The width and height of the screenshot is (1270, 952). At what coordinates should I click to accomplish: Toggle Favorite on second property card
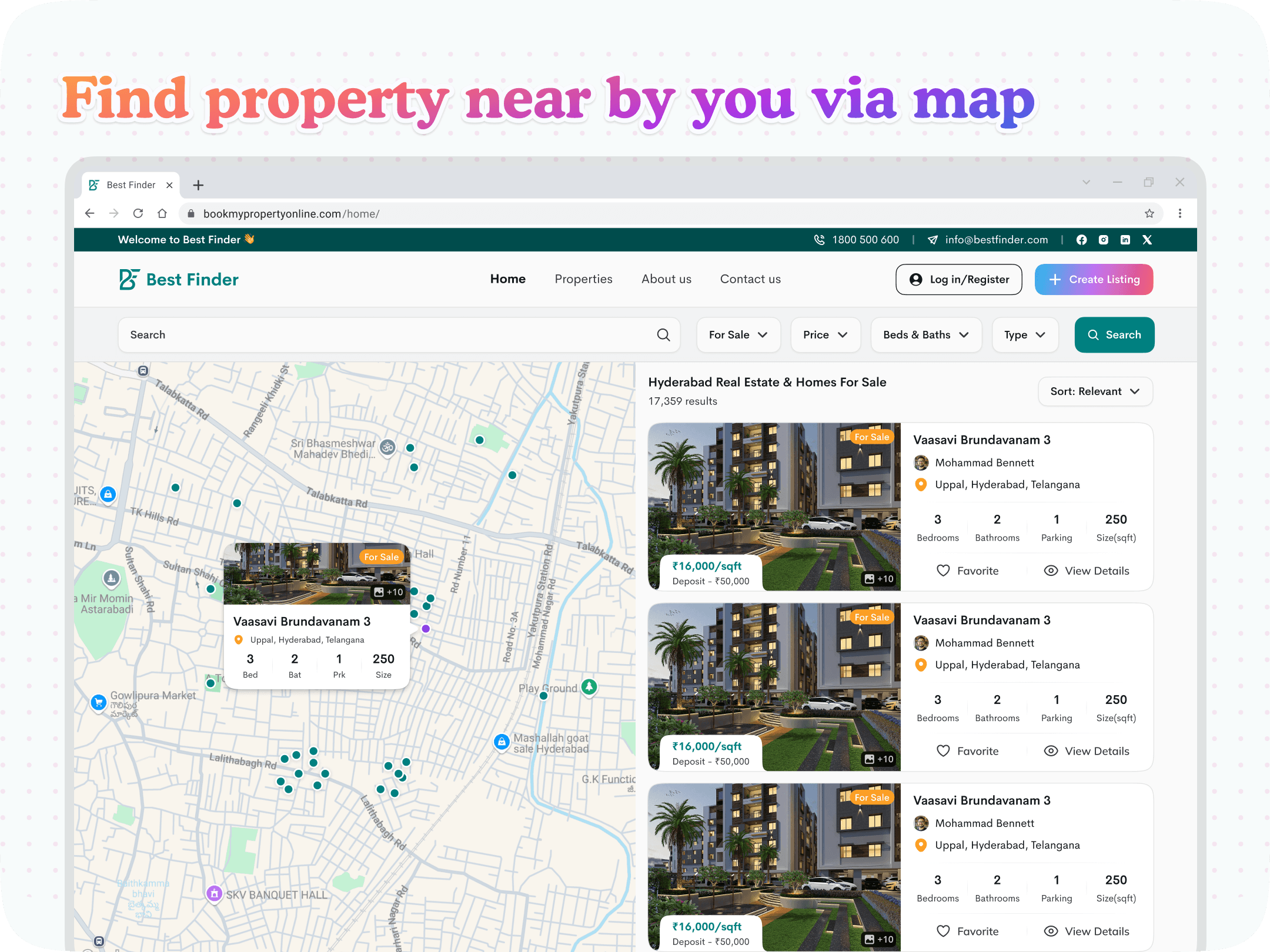pos(968,751)
